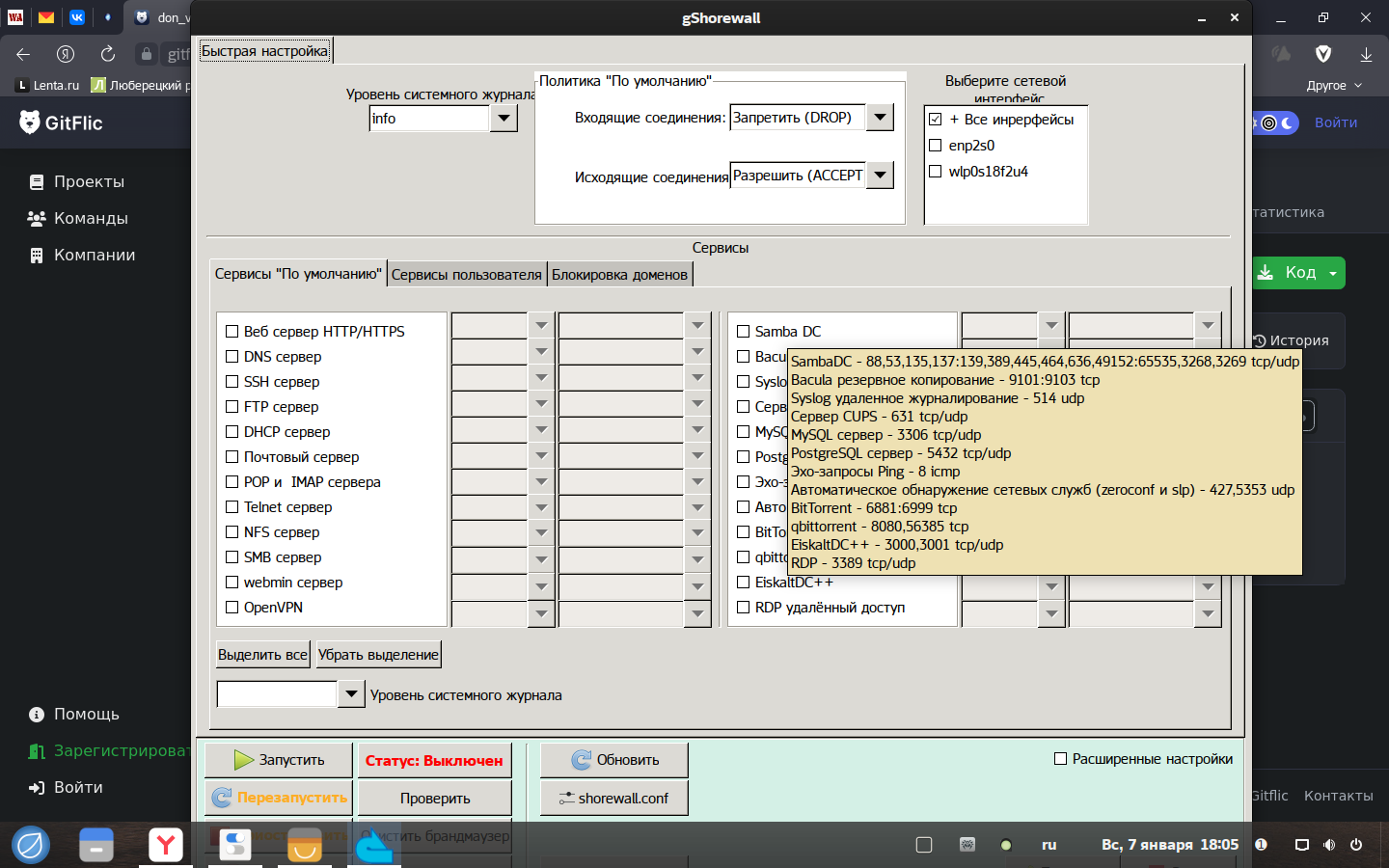Reload the page in the browser
This screenshot has height=868, width=1389.
pyautogui.click(x=108, y=54)
